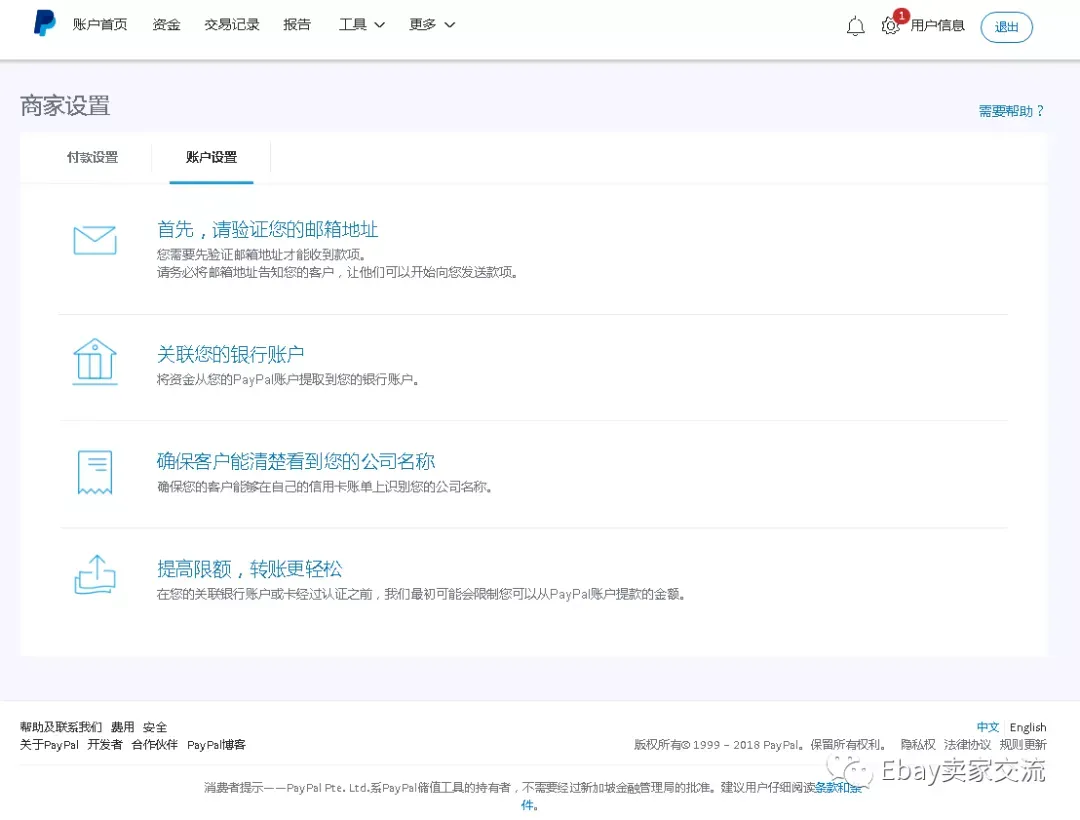
Task: Click text 确保您的客户能够在自己的信用卡账单上识别您的公司名称。
Action: (x=324, y=487)
